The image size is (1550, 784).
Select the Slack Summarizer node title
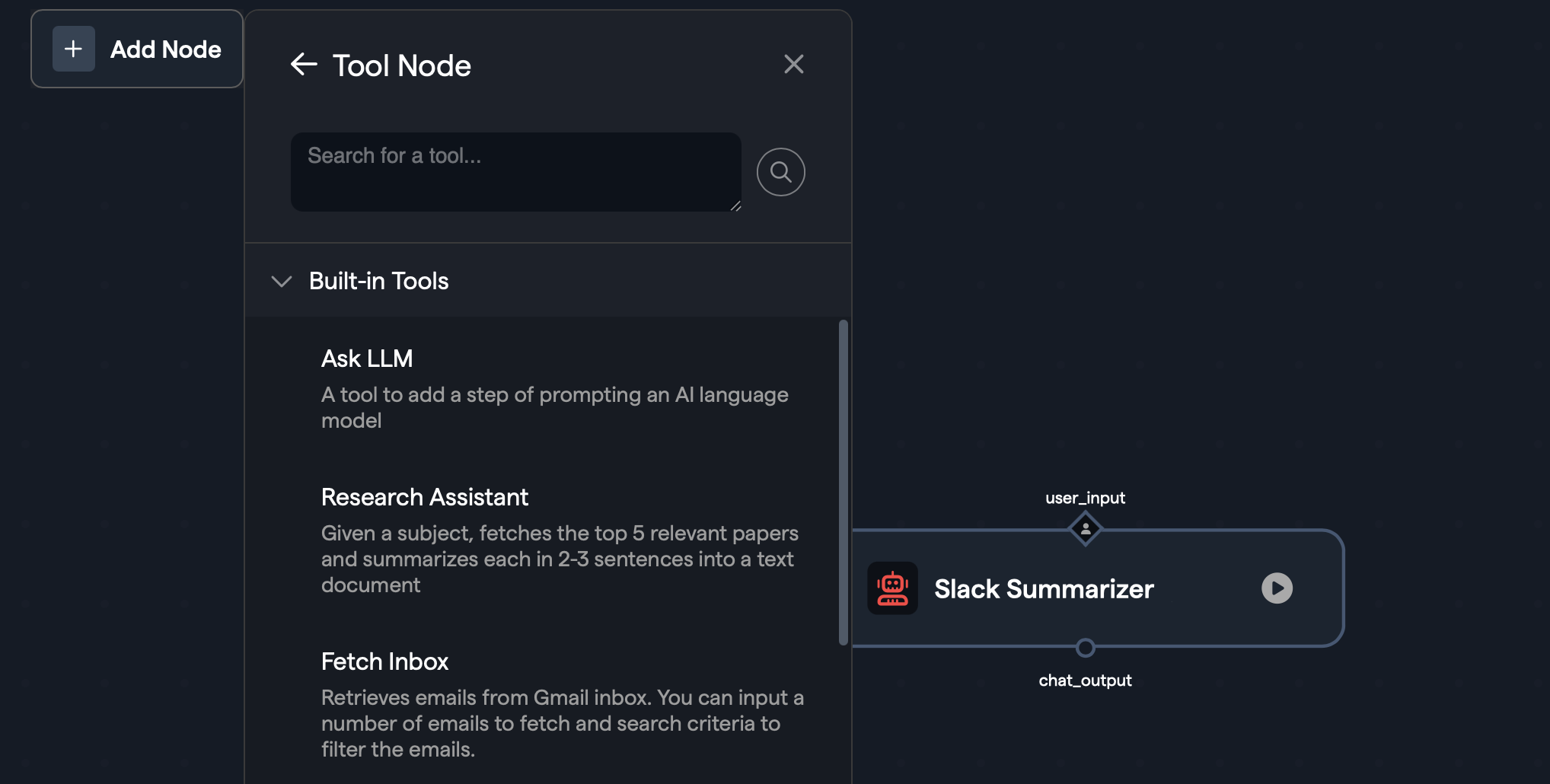(x=1044, y=589)
